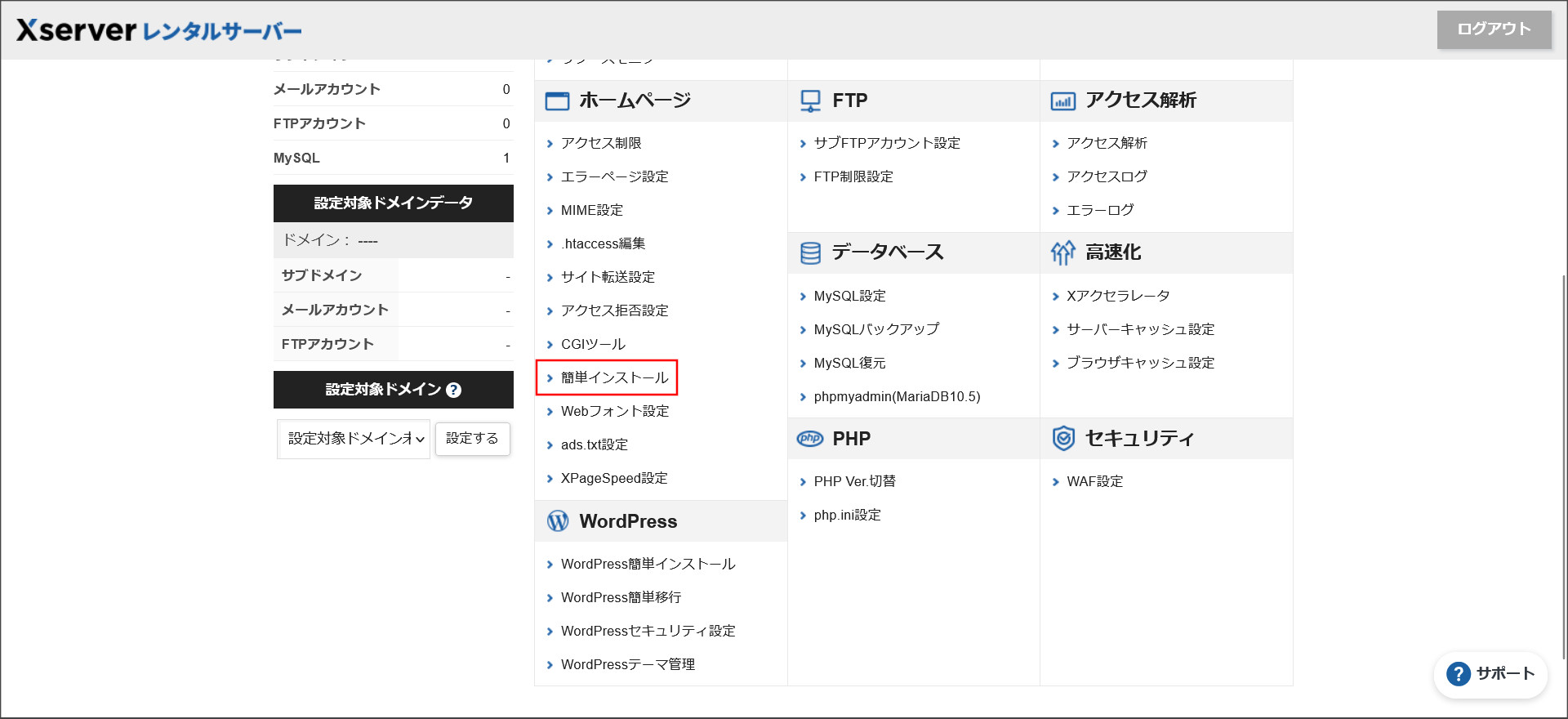1568x719 pixels.
Task: Open phpmyadmin(MariaDB10.5)
Action: (897, 396)
